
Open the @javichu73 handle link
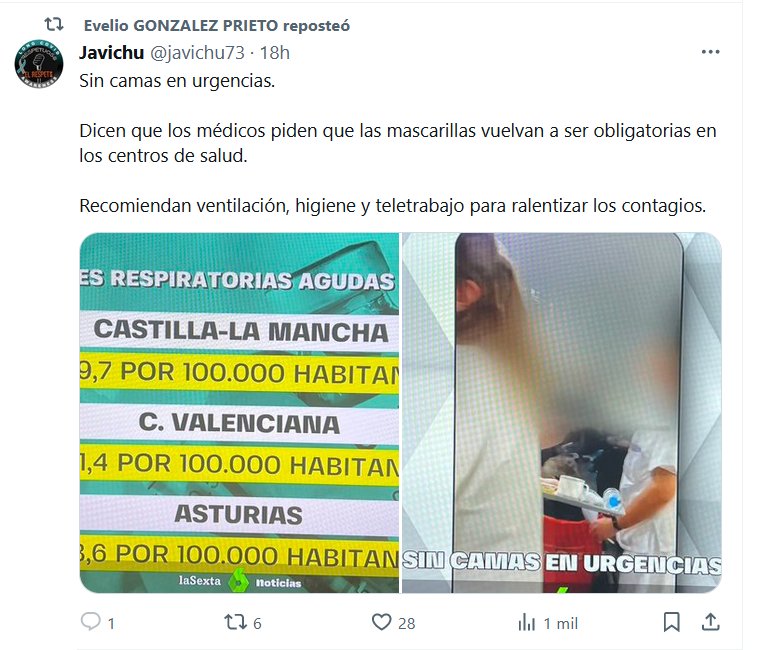(x=197, y=52)
